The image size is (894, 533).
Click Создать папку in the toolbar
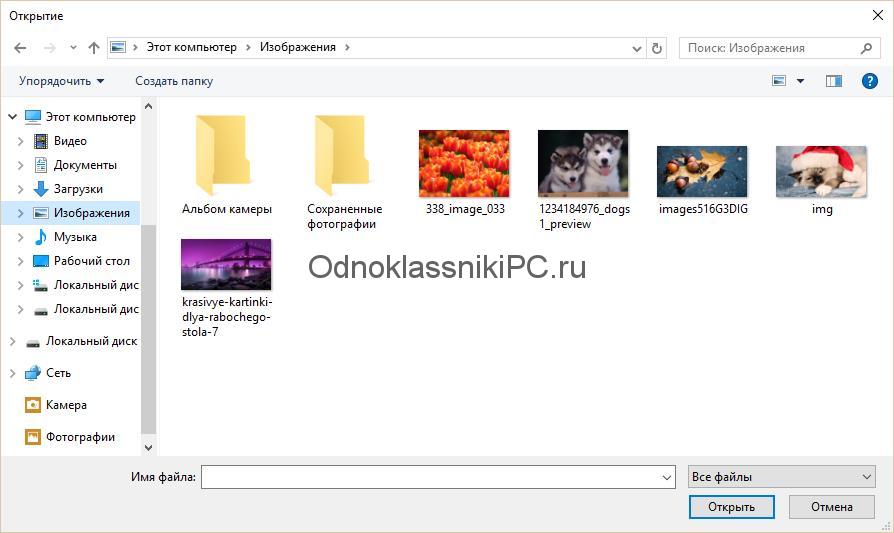tap(174, 81)
